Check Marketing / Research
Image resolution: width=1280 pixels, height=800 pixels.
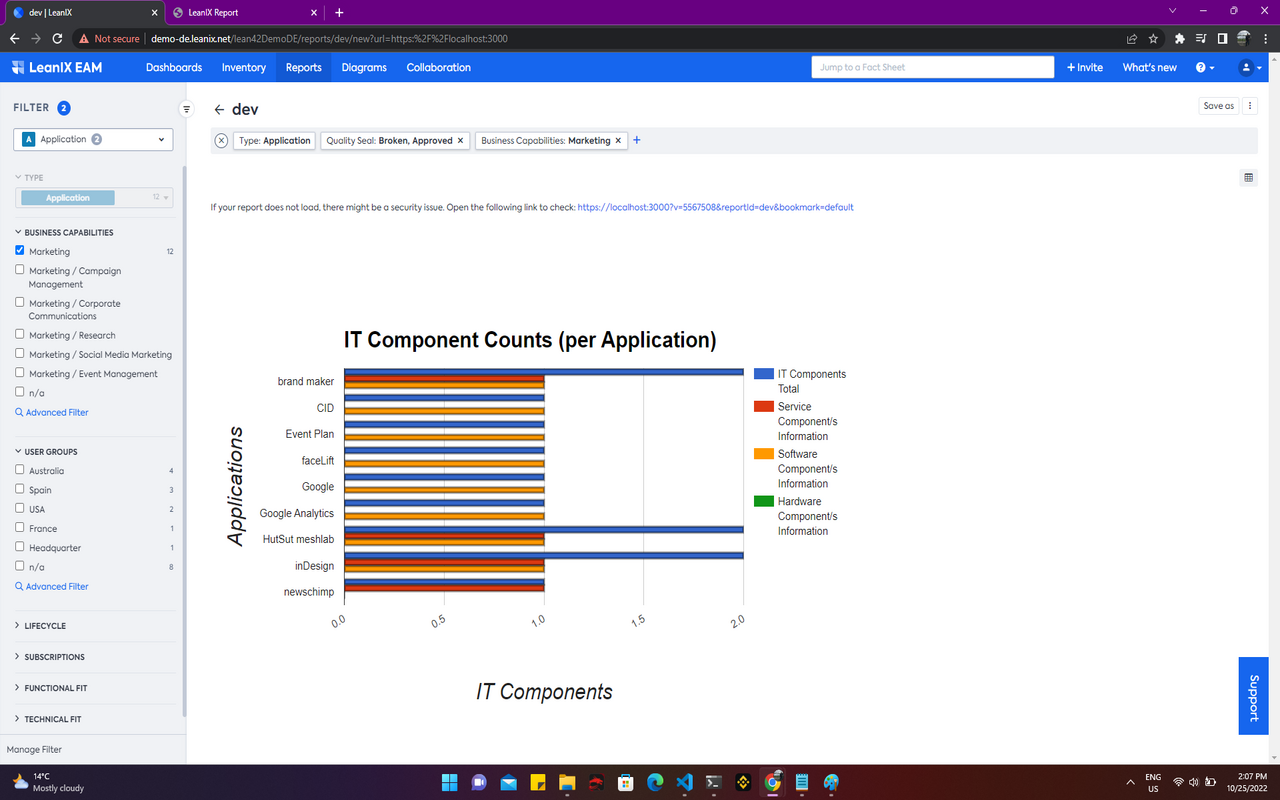click(x=20, y=334)
